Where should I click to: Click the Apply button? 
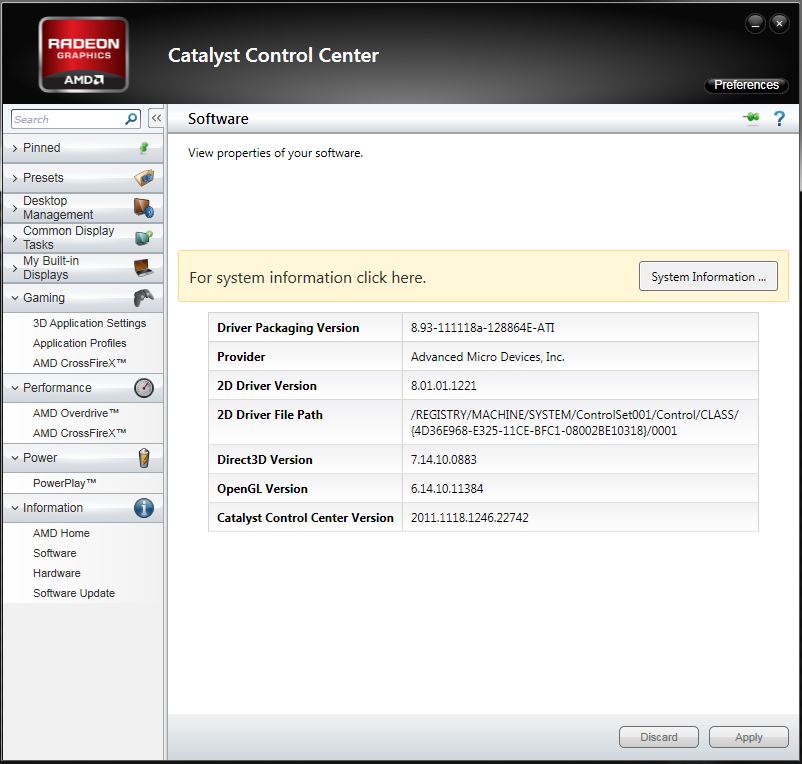coord(749,737)
